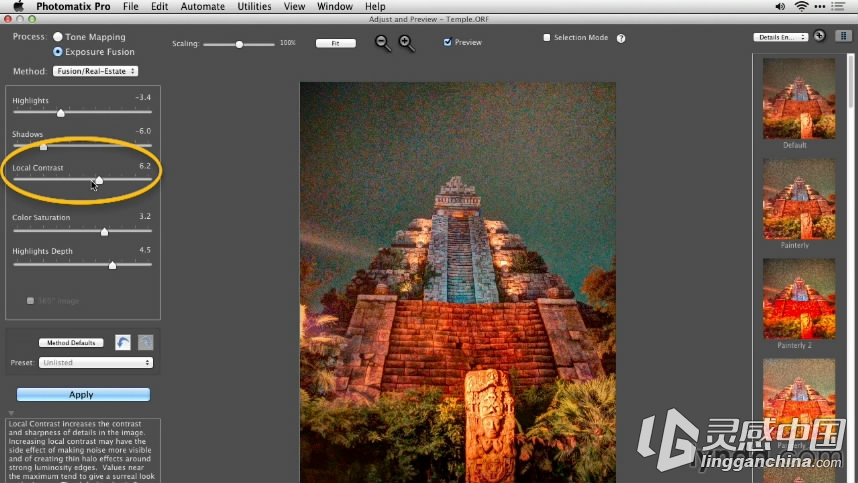Select the Exposure Fusion process
858x483 pixels.
pos(57,51)
